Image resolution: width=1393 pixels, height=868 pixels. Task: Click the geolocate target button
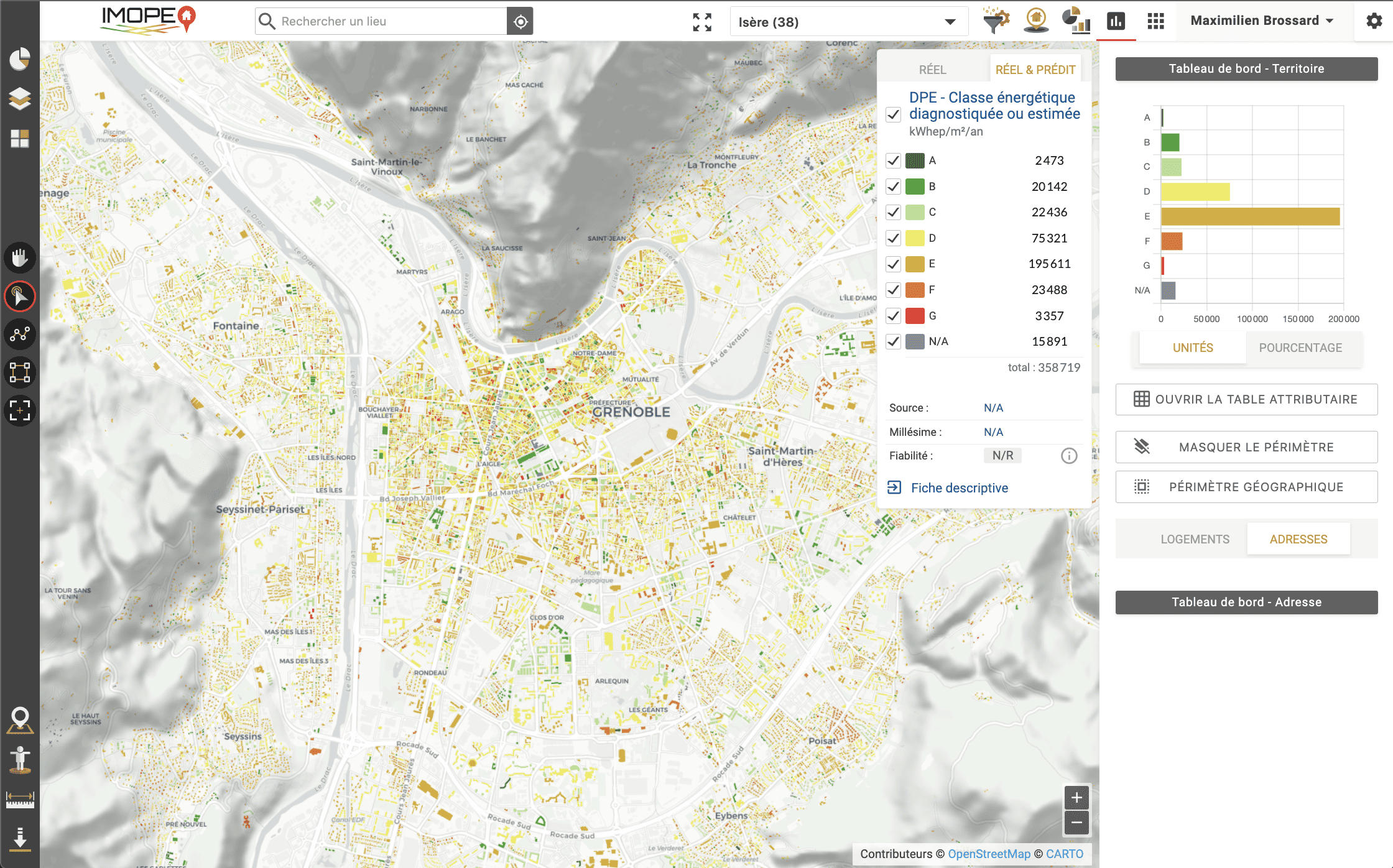pos(521,22)
